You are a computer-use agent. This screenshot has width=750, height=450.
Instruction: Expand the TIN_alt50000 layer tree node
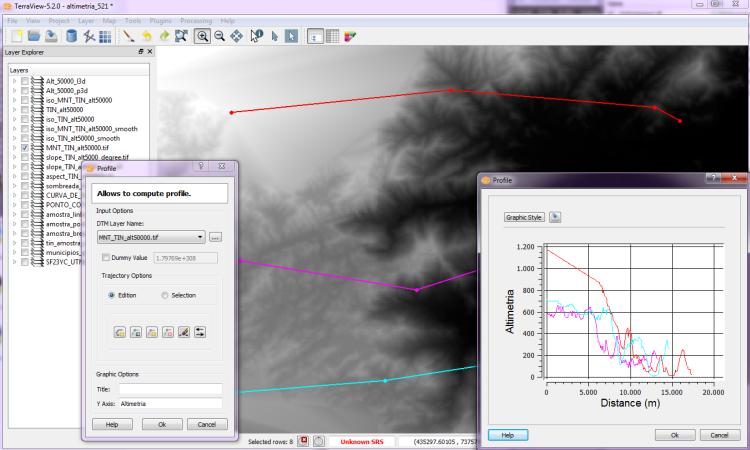pyautogui.click(x=14, y=109)
